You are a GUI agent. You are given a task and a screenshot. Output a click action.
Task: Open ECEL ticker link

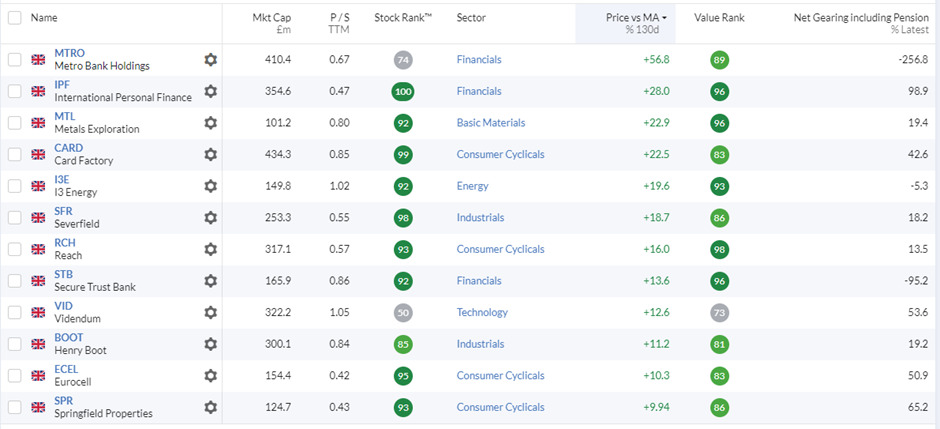click(66, 369)
